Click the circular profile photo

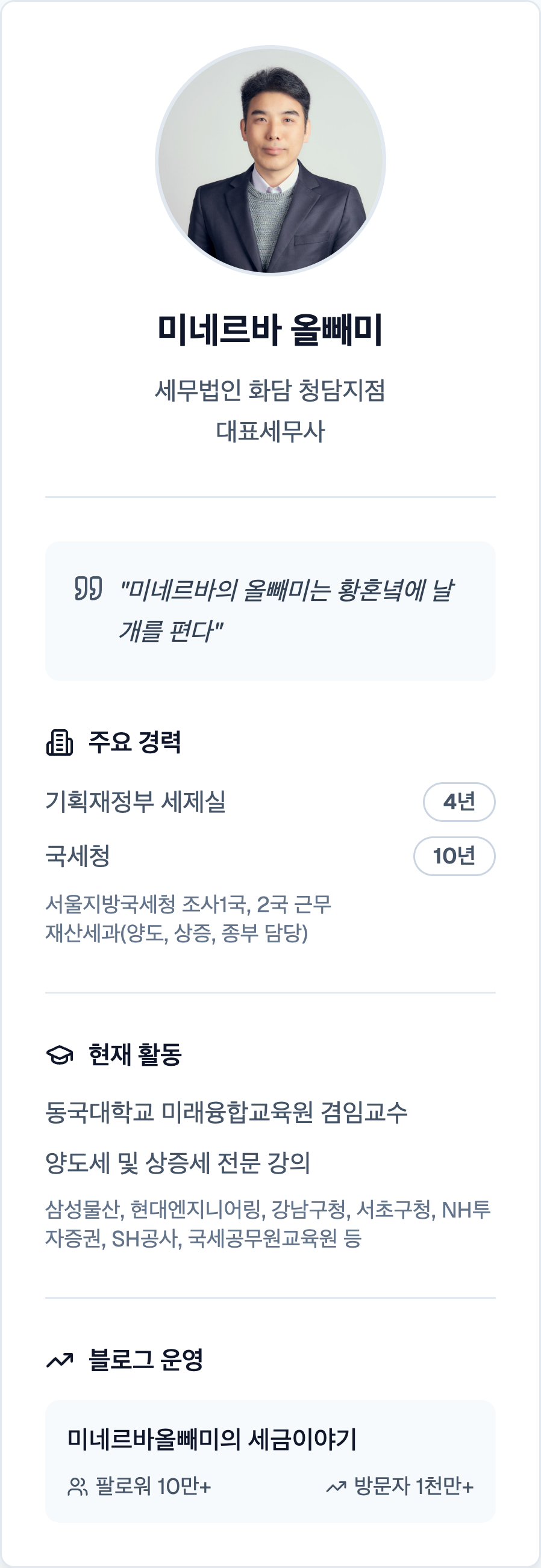270,161
